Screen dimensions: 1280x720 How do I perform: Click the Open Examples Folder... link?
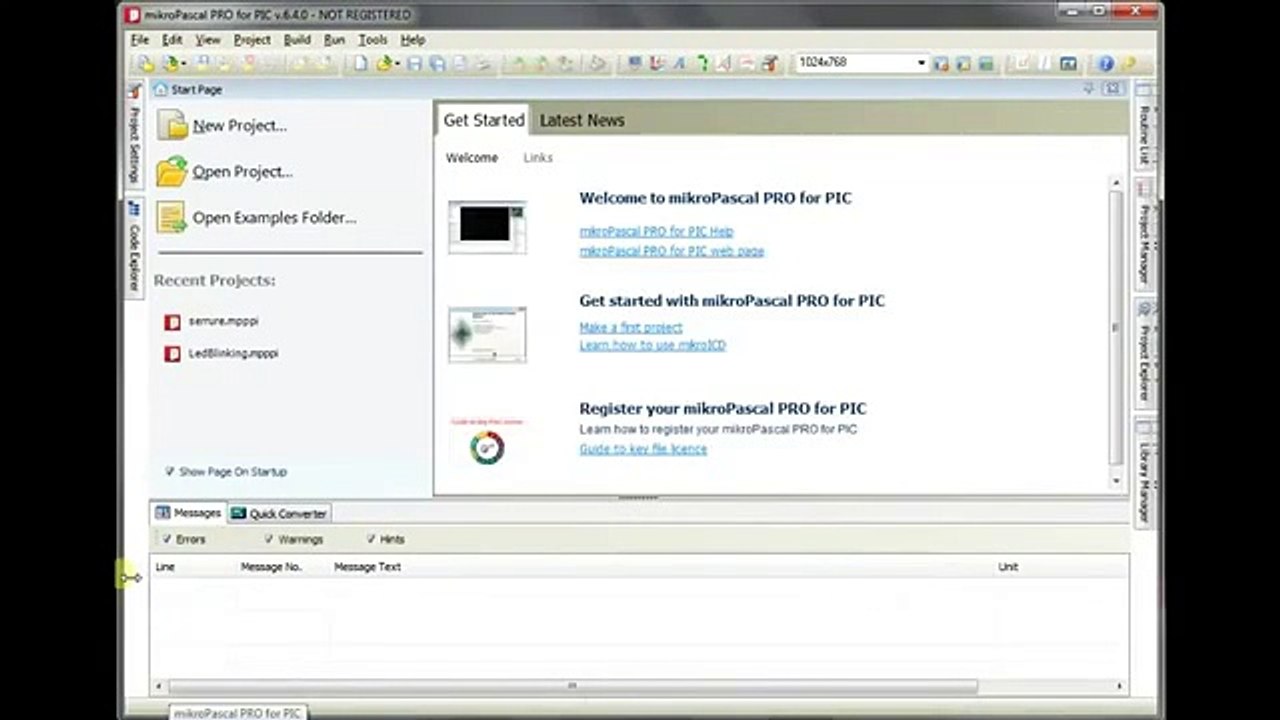click(x=274, y=218)
